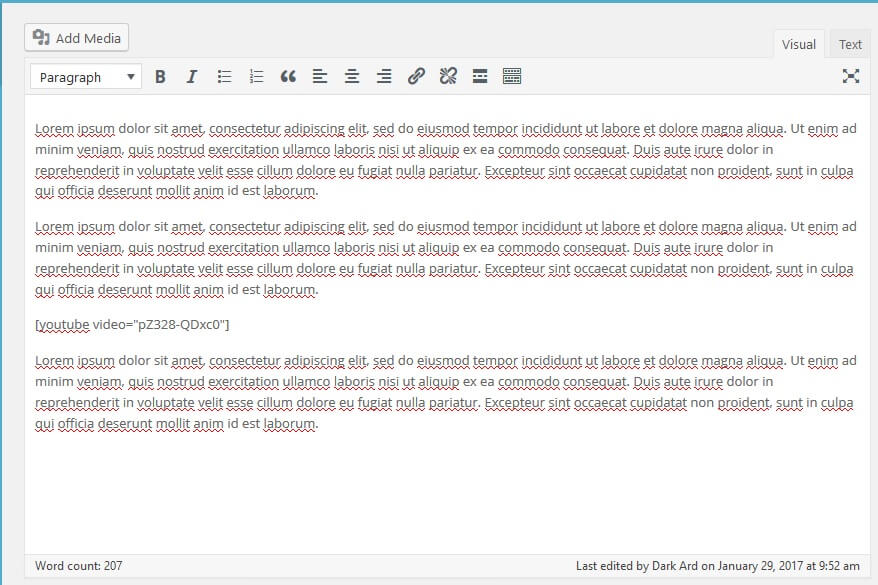Switch to the Visual editor tab

798,44
